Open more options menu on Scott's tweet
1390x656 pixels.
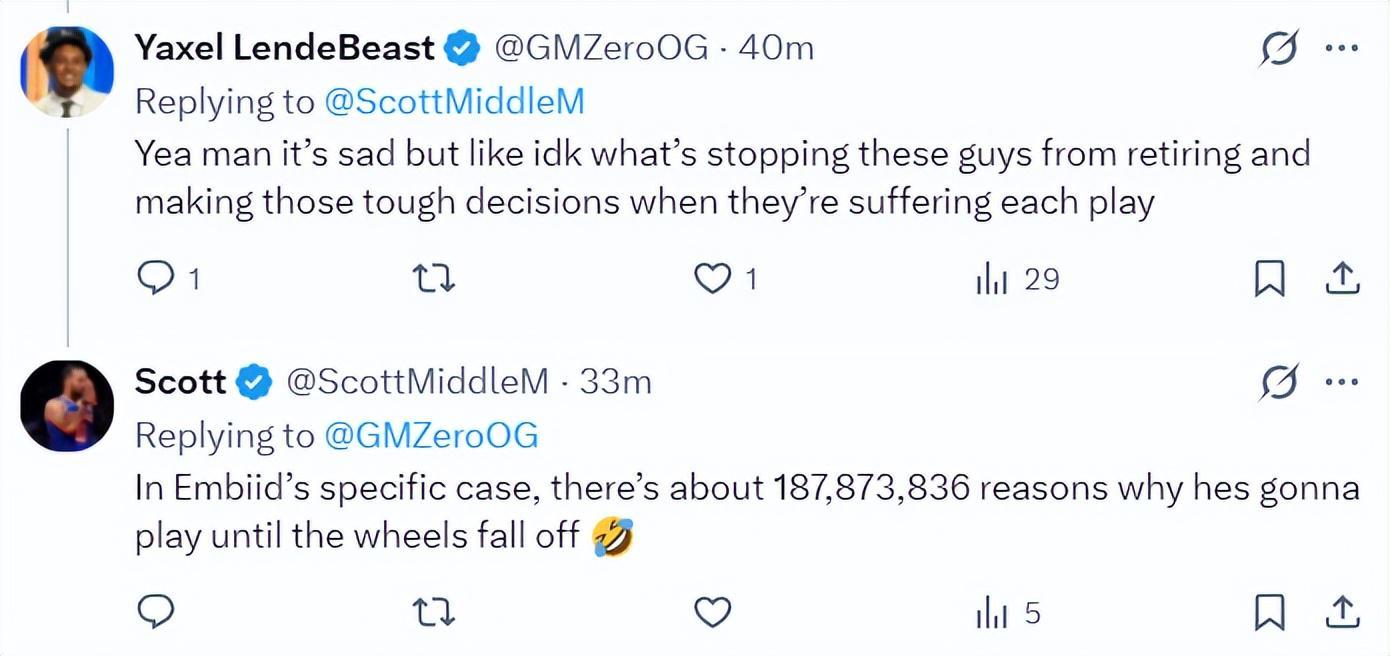pos(1341,381)
